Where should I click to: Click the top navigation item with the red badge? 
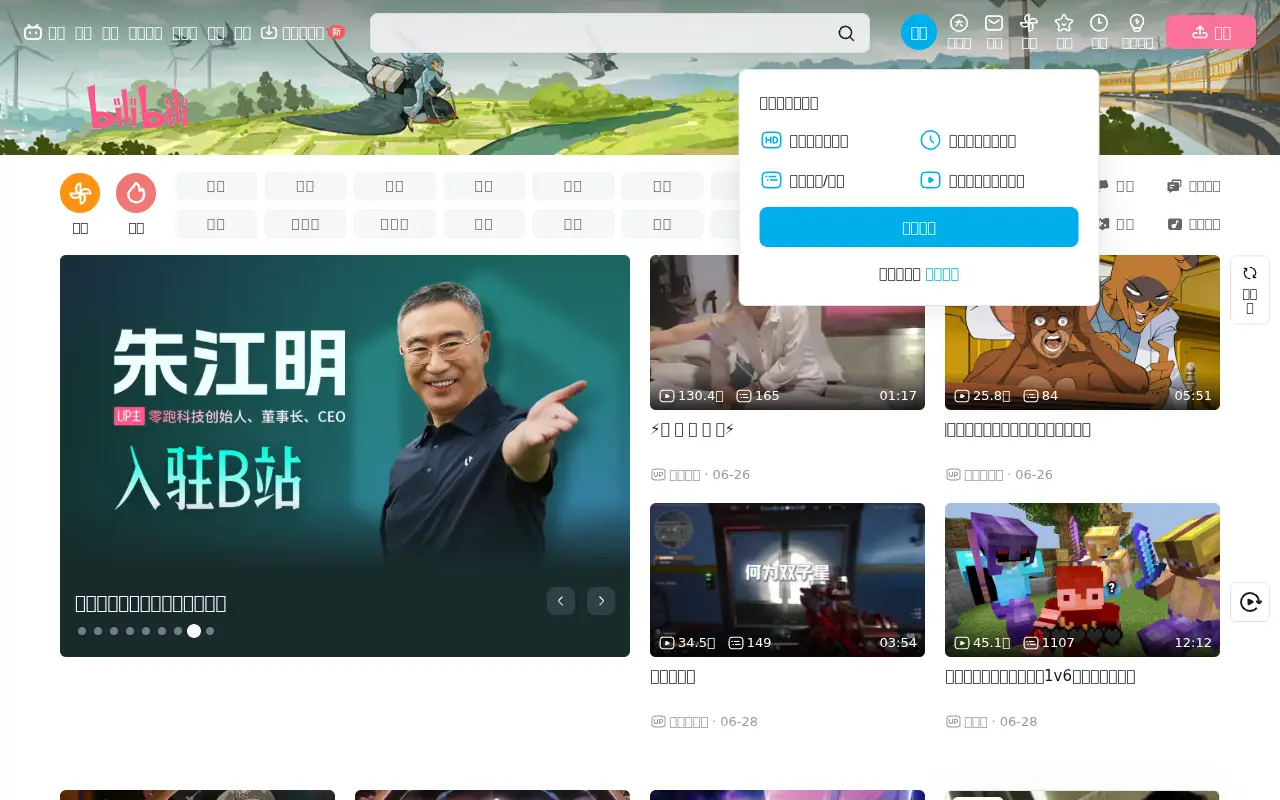tap(302, 32)
